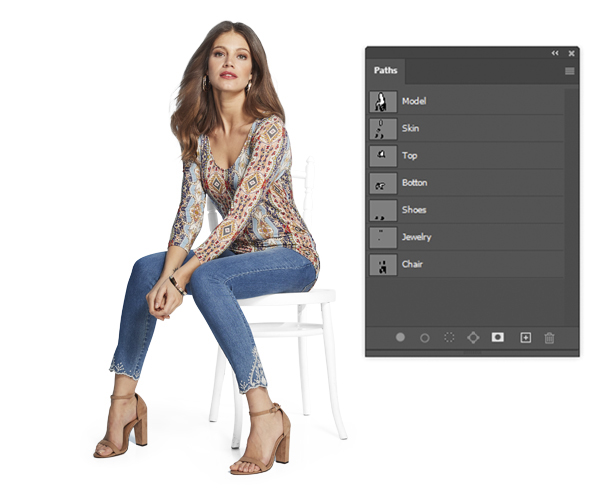This screenshot has width=600, height=500.
Task: Stroke path with brush icon
Action: coord(425,338)
